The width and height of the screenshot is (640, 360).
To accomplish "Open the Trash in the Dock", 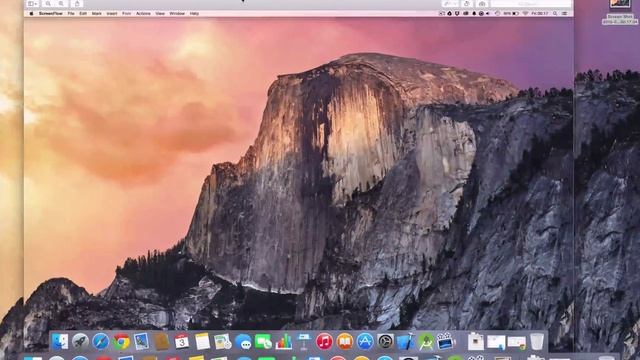I will 537,341.
